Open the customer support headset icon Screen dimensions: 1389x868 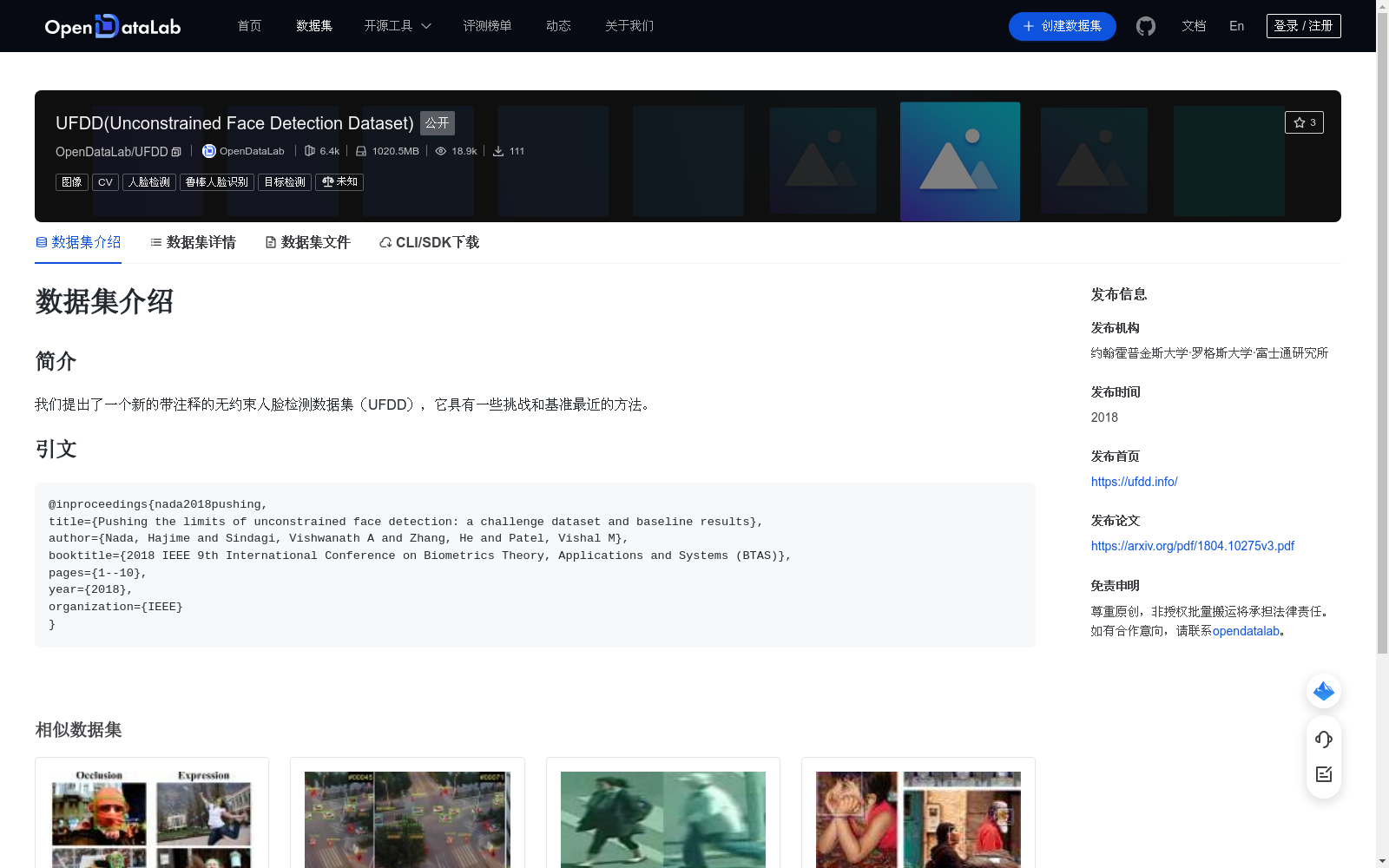[x=1324, y=740]
